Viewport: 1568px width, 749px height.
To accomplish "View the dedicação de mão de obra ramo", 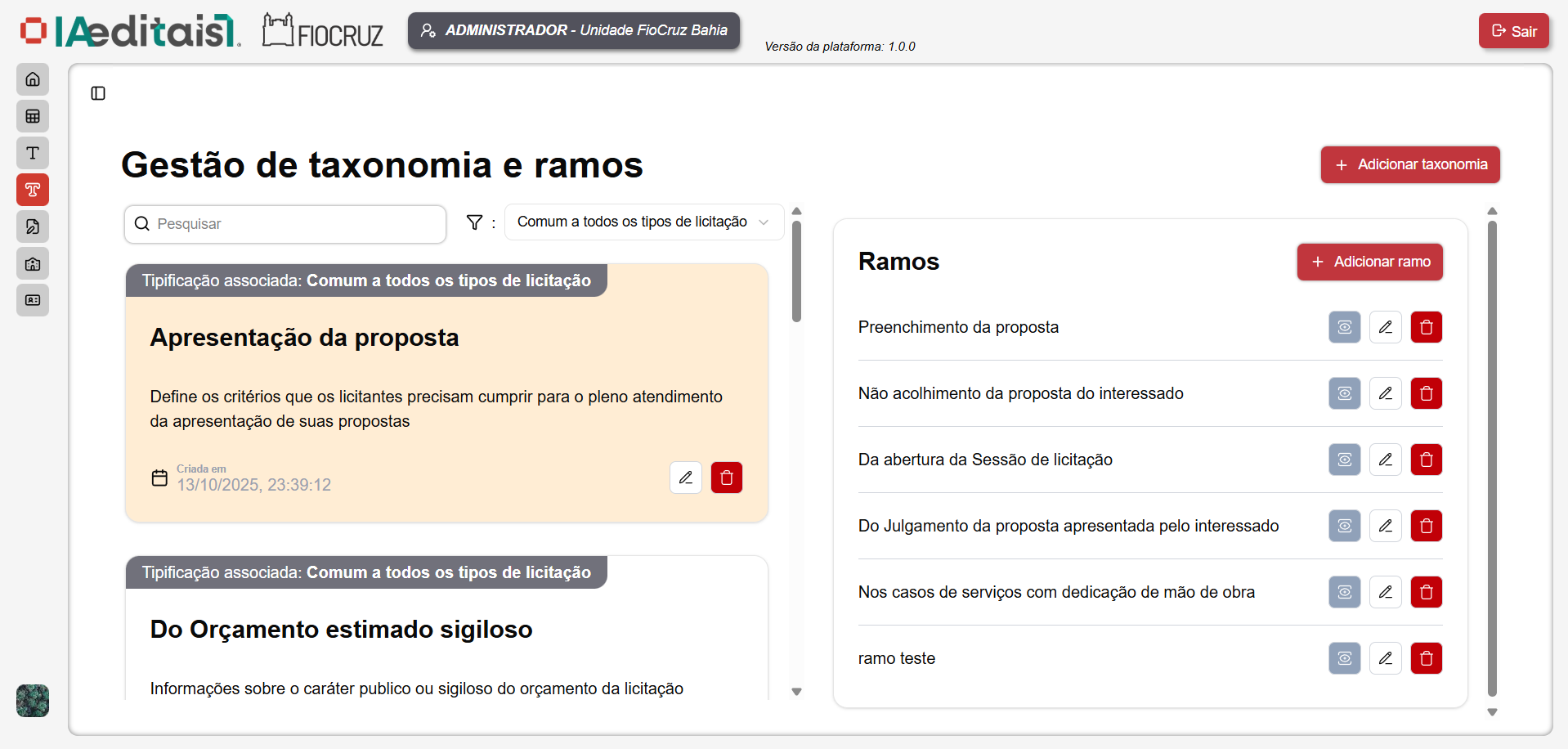I will 1345,592.
